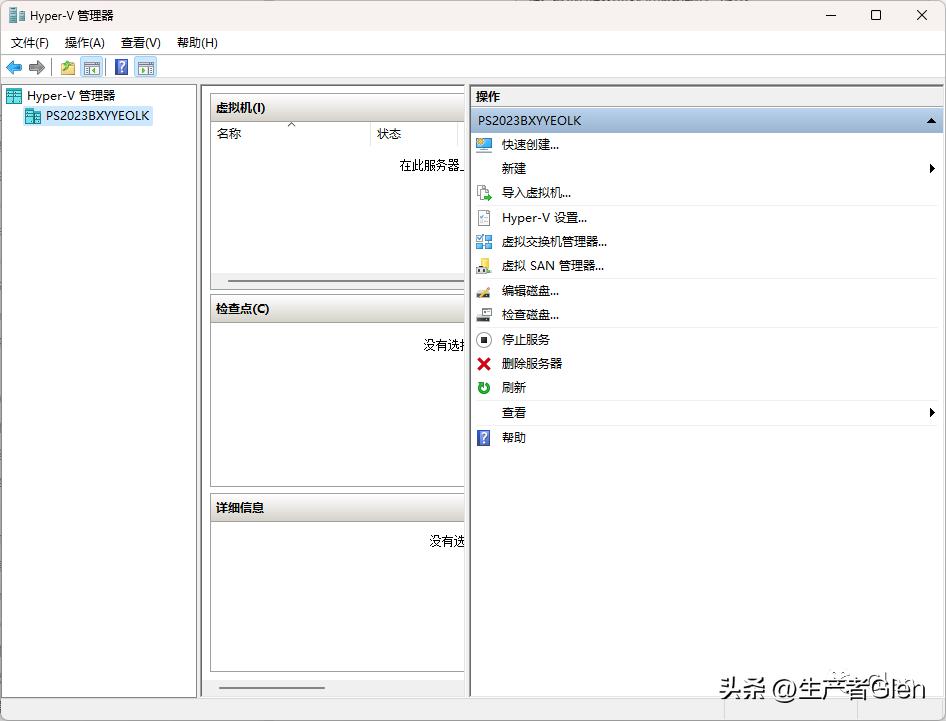The width and height of the screenshot is (946, 721).
Task: Expand the 新建 submenu arrow
Action: 932,168
